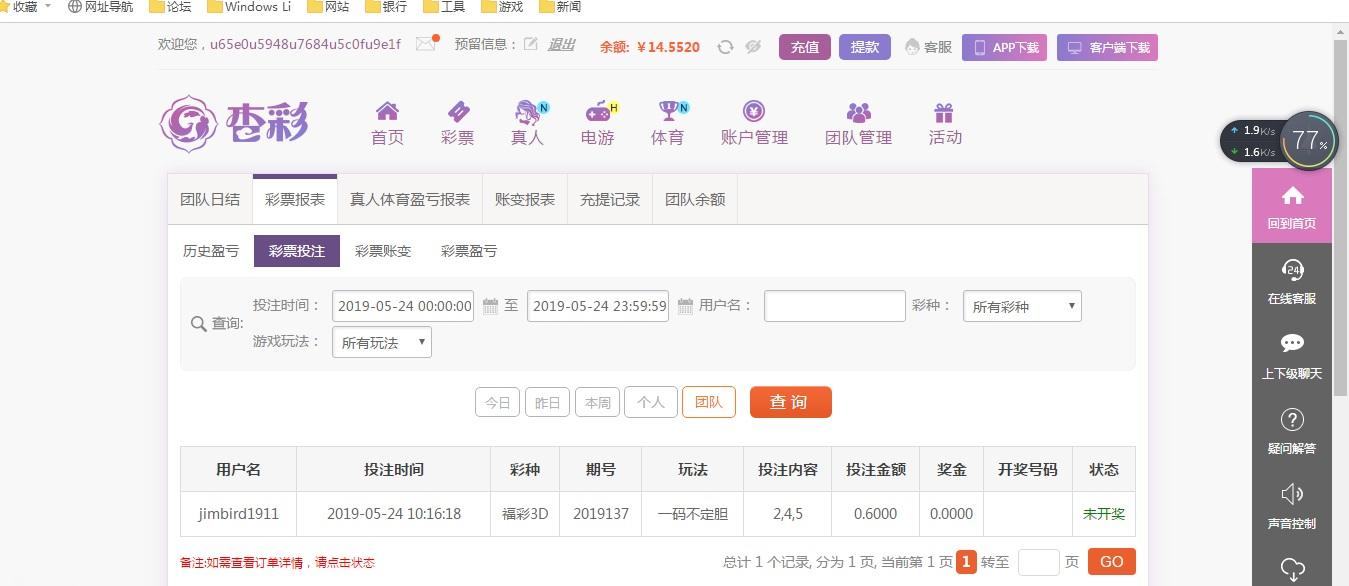Viewport: 1349px width, 586px height.
Task: Click the 声音控制 sound control icon
Action: tap(1292, 493)
